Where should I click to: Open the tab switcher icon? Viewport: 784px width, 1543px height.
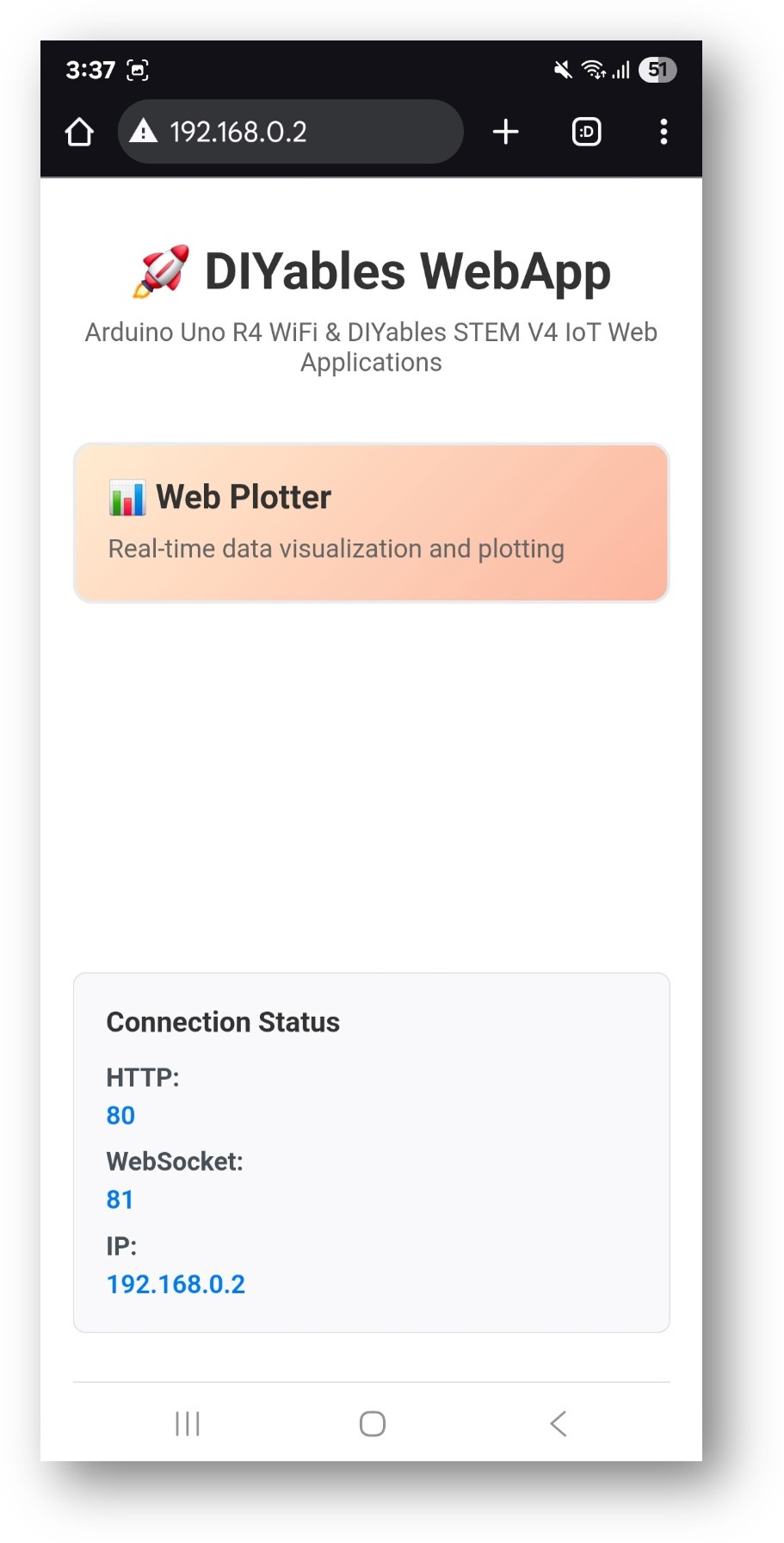pyautogui.click(x=585, y=132)
